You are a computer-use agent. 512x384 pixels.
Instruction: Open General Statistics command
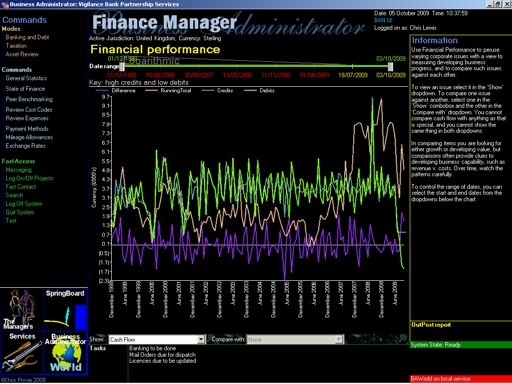pos(26,78)
